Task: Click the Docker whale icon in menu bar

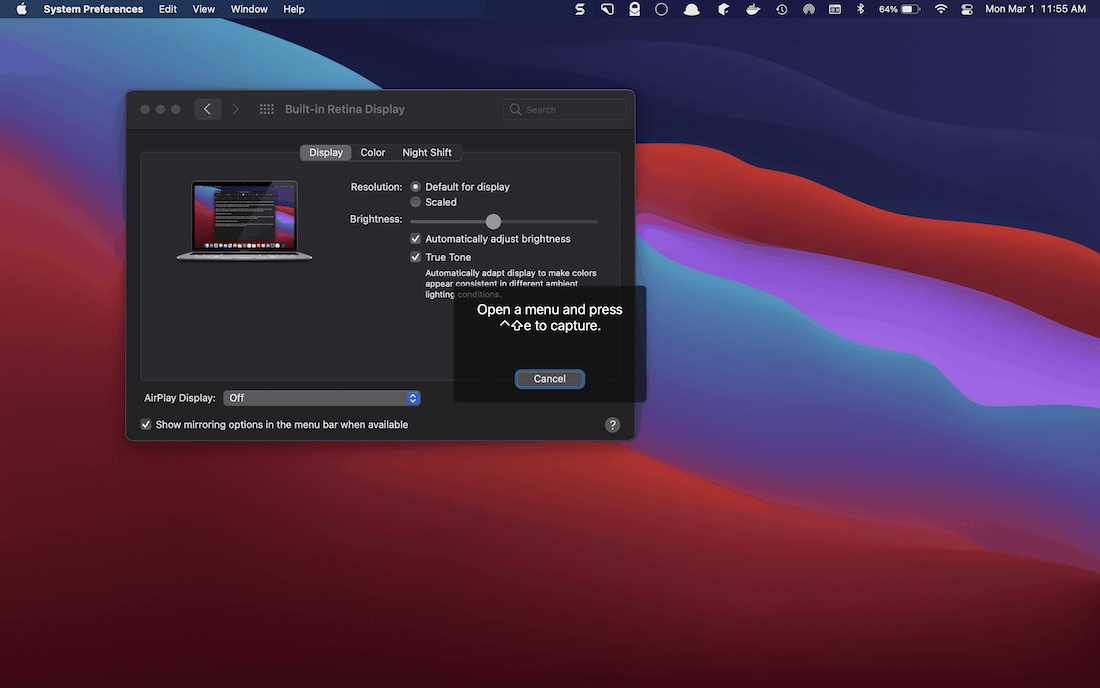Action: coord(753,9)
